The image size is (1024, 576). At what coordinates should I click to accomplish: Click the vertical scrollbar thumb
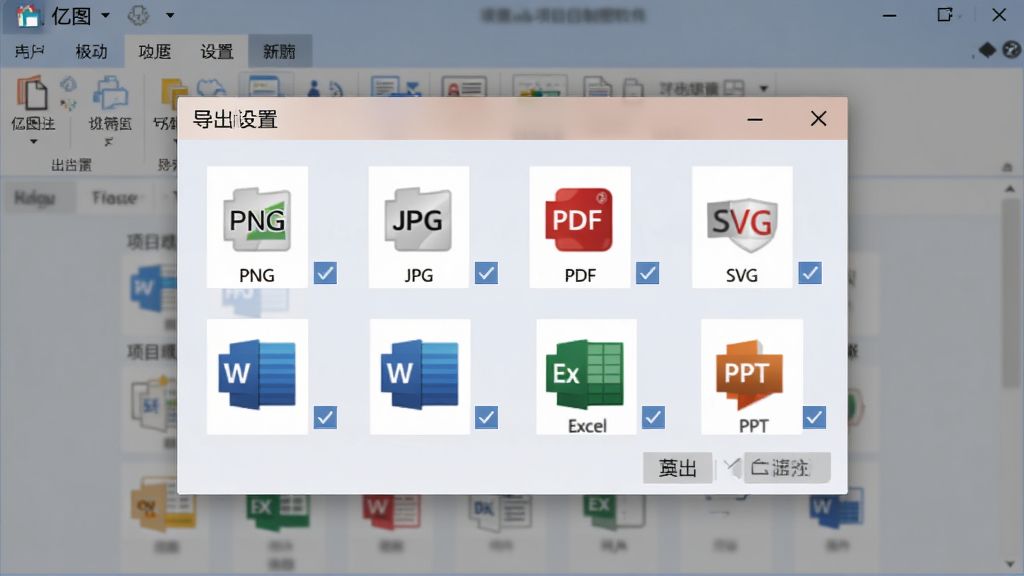tap(1010, 294)
